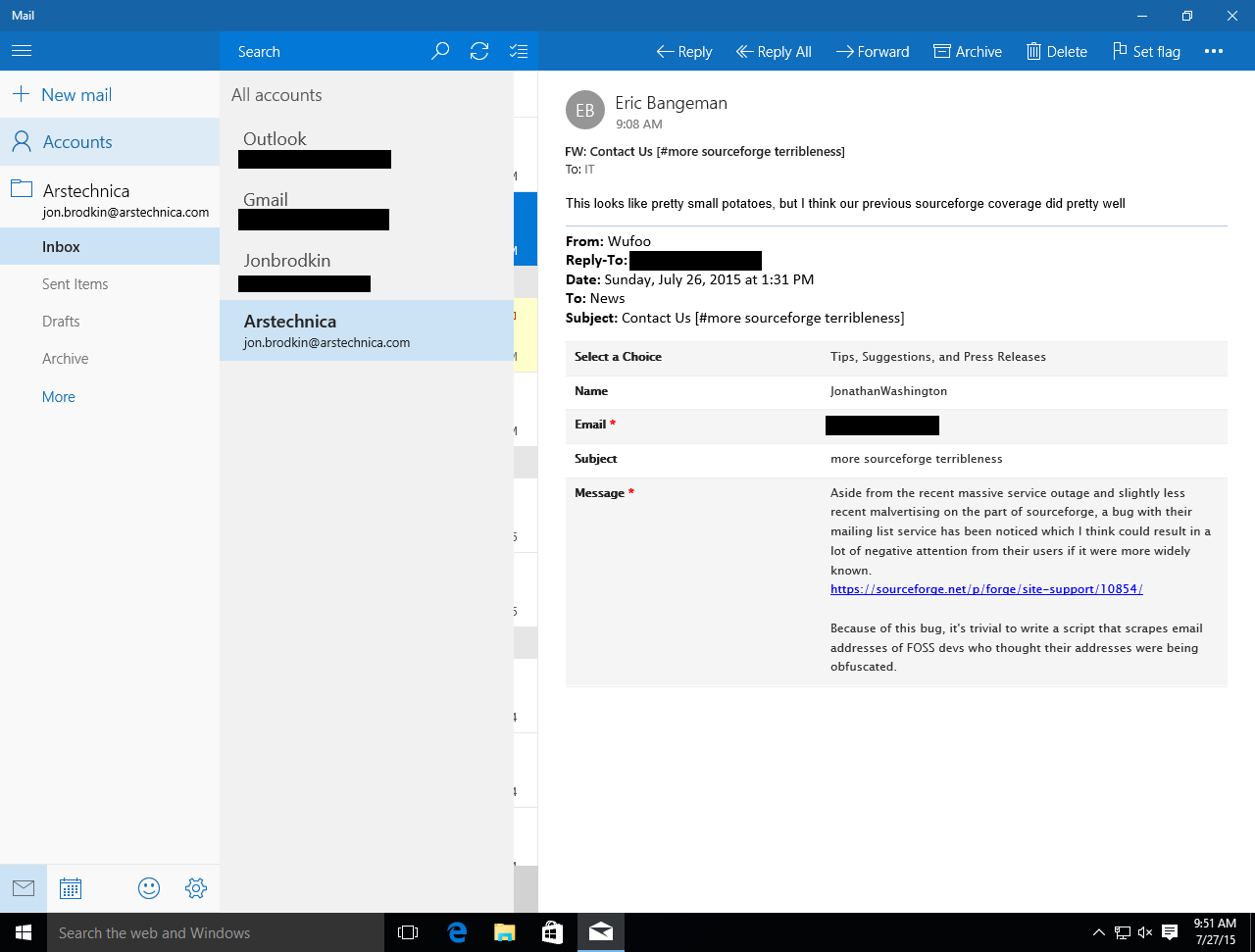This screenshot has width=1255, height=952.
Task: Reply to Eric Bangeman's email
Action: tap(683, 51)
